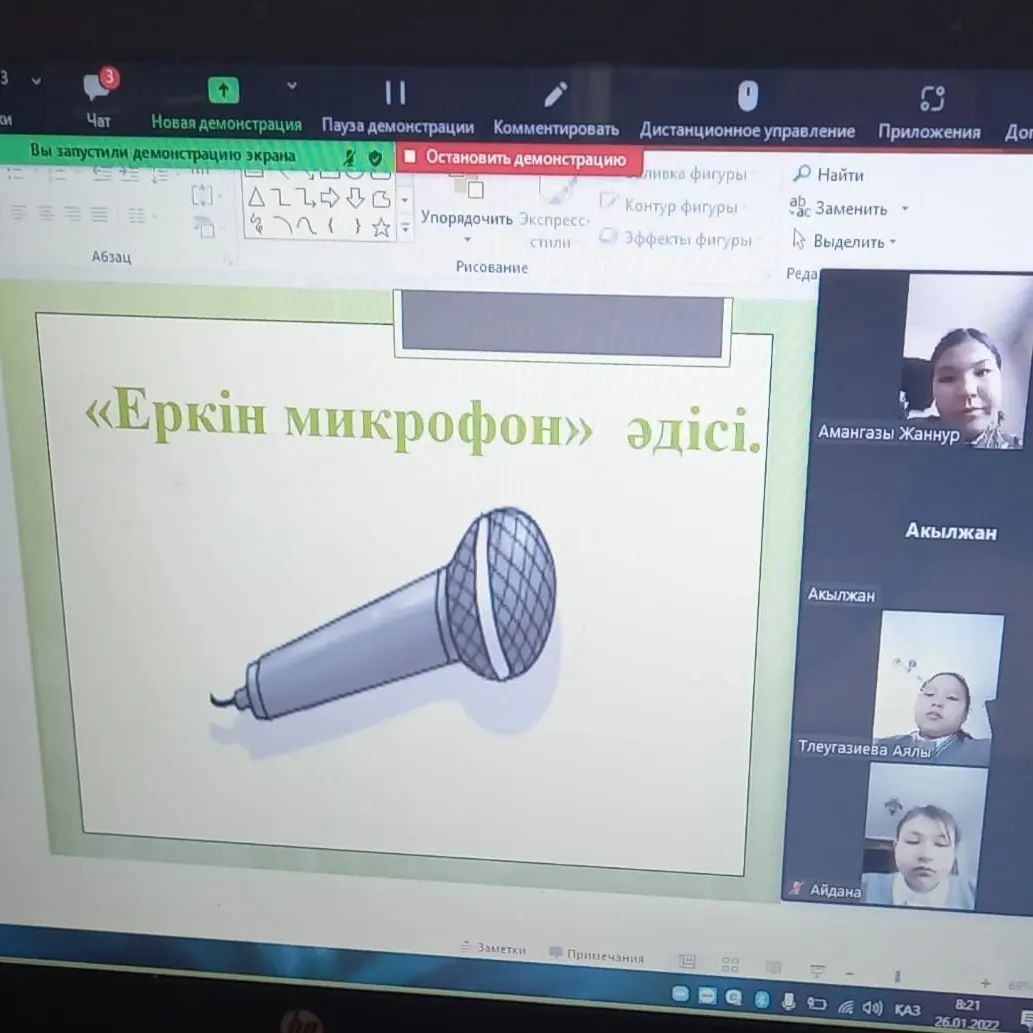The image size is (1033, 1033).
Task: Open the volume icon in system tray
Action: click(873, 1007)
